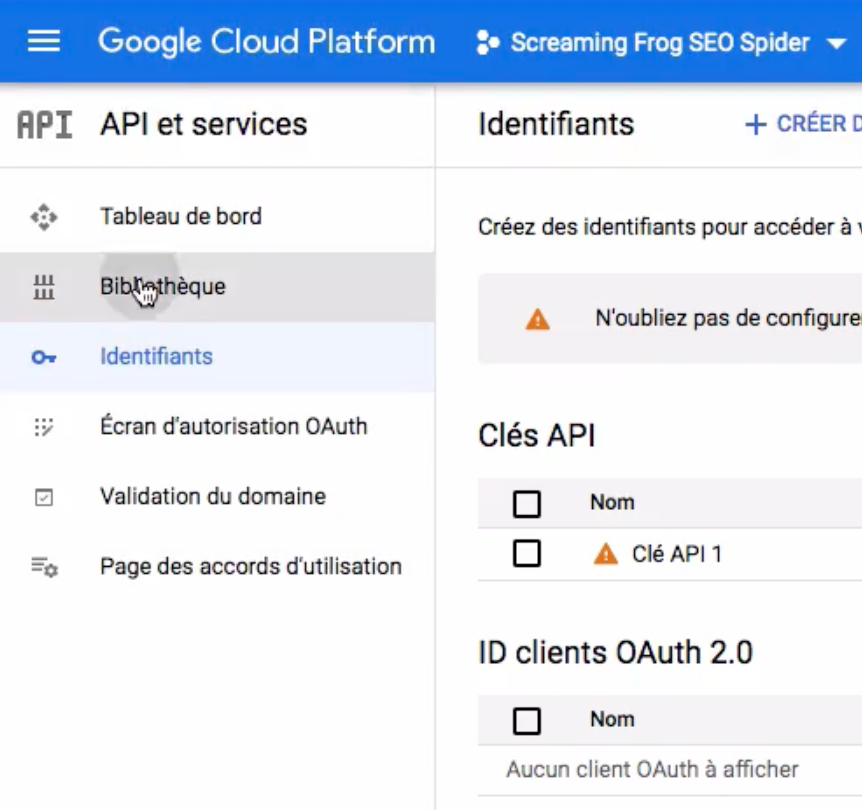Viewport: 862px width, 810px height.
Task: Go to Bibliothèque in sidebar
Action: point(217,286)
